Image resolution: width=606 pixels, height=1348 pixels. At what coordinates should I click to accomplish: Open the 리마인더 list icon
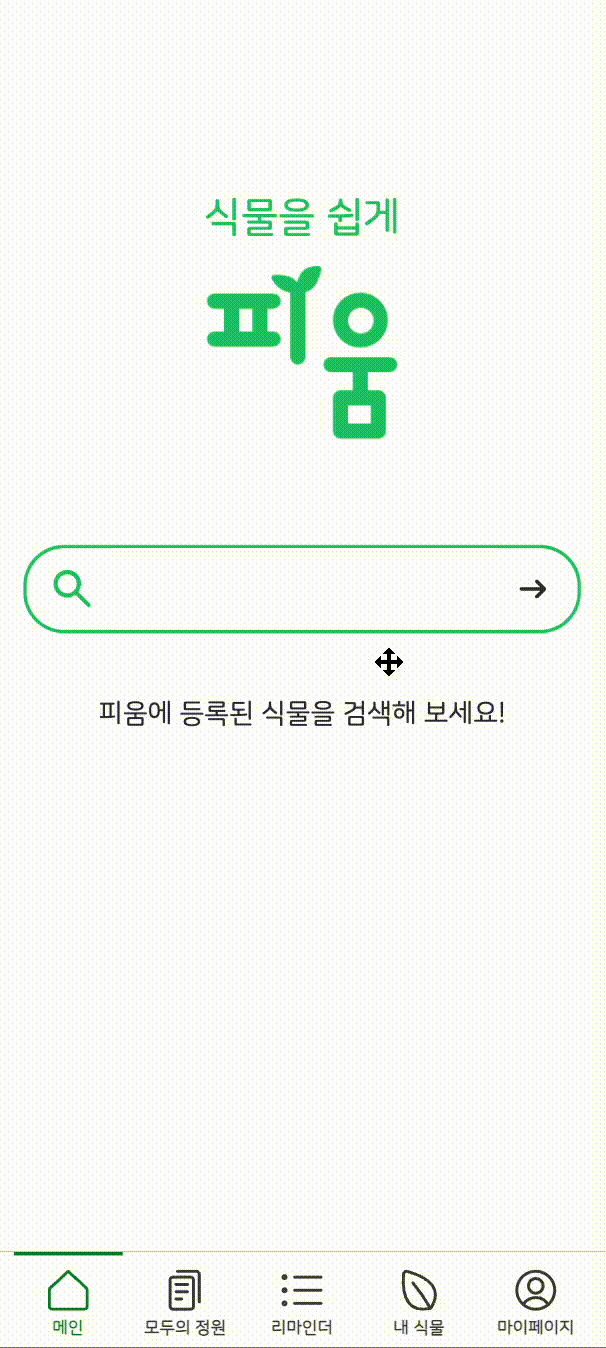(x=302, y=1290)
